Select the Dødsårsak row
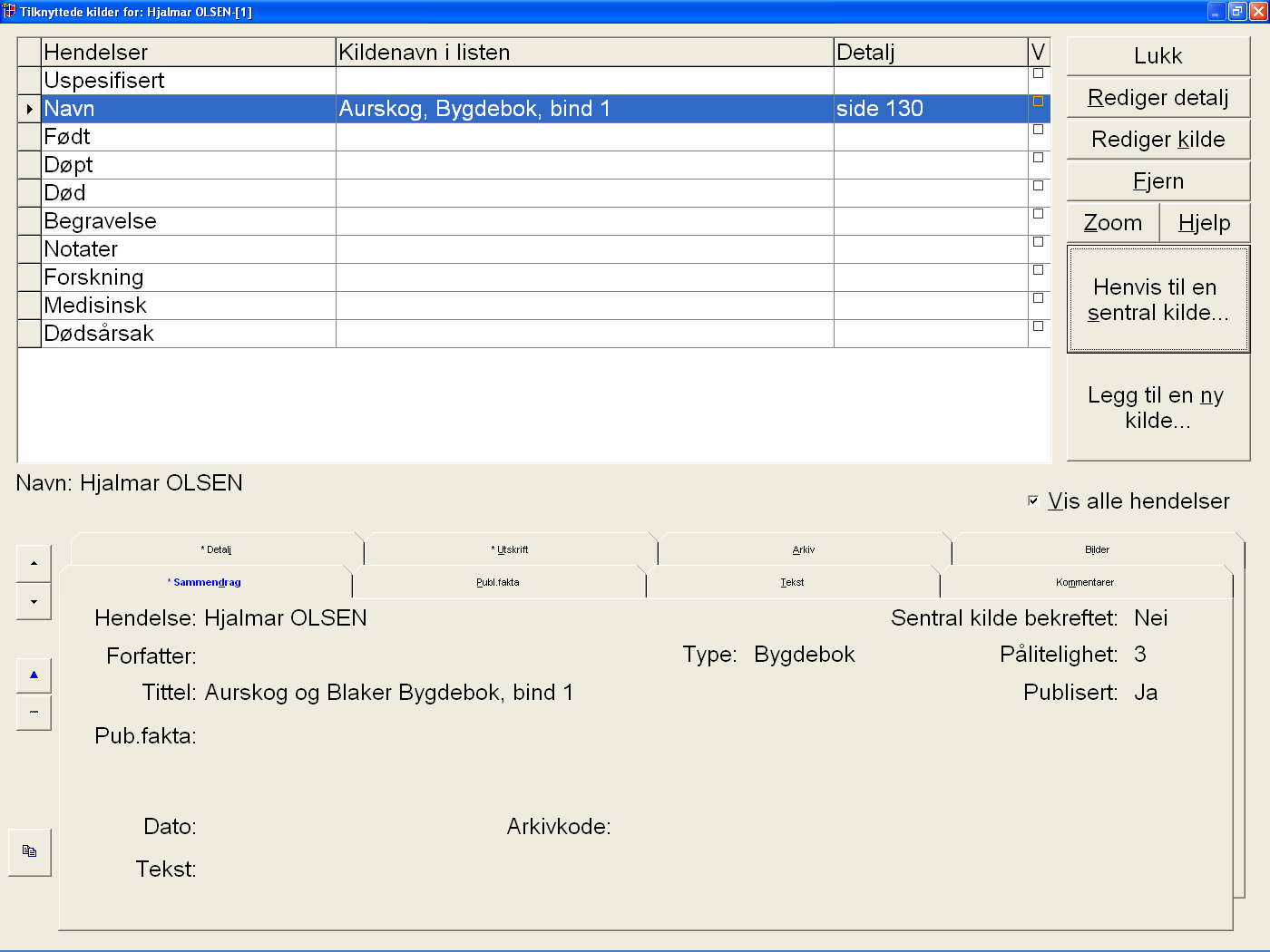1270x952 pixels. click(534, 334)
